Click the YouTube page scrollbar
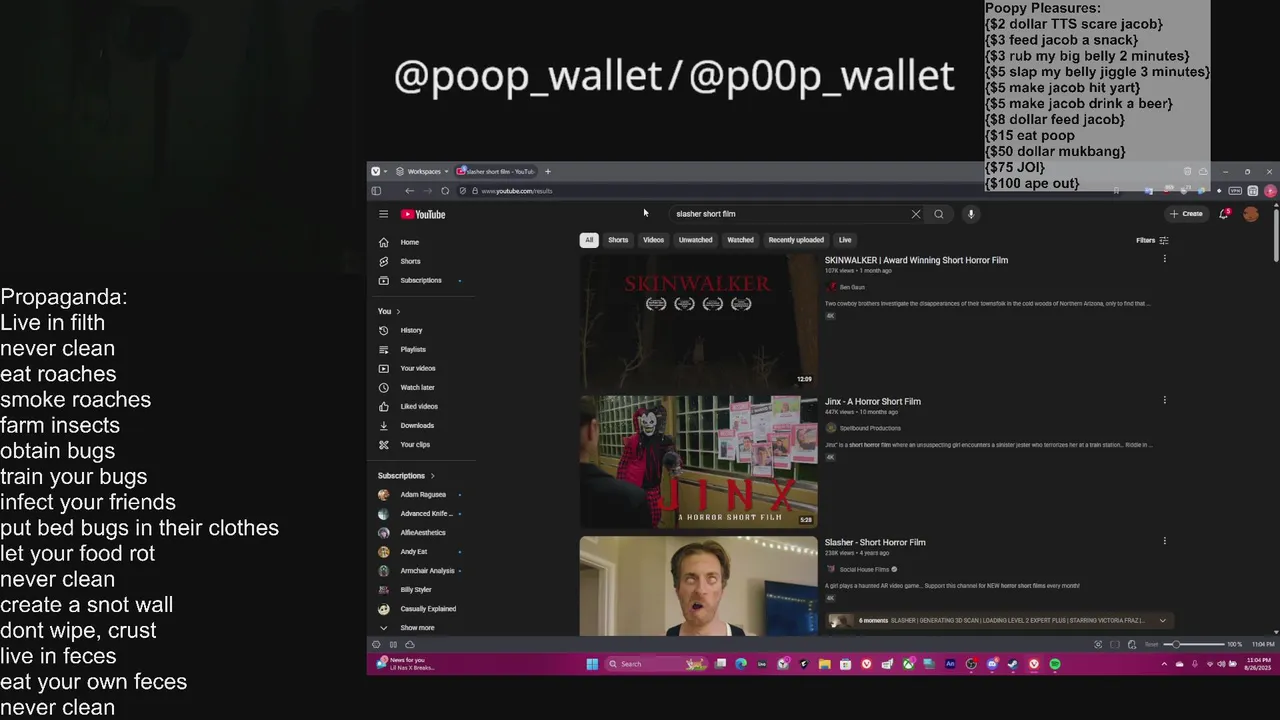Image resolution: width=1280 pixels, height=720 pixels. tap(1275, 235)
